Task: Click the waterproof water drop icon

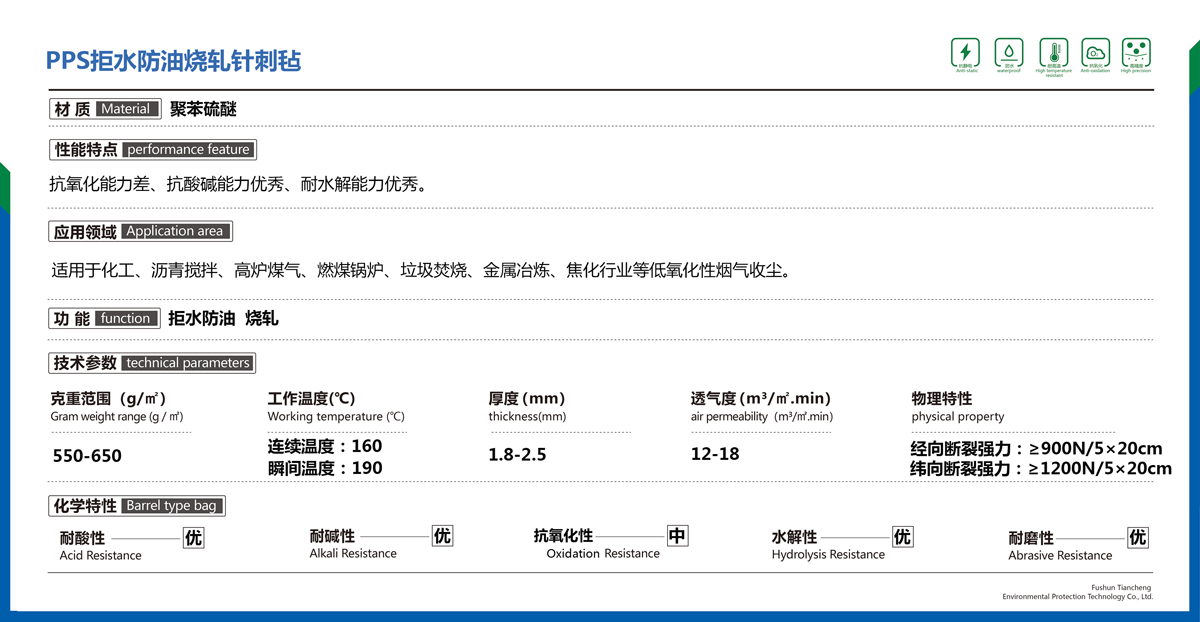Action: [1008, 52]
